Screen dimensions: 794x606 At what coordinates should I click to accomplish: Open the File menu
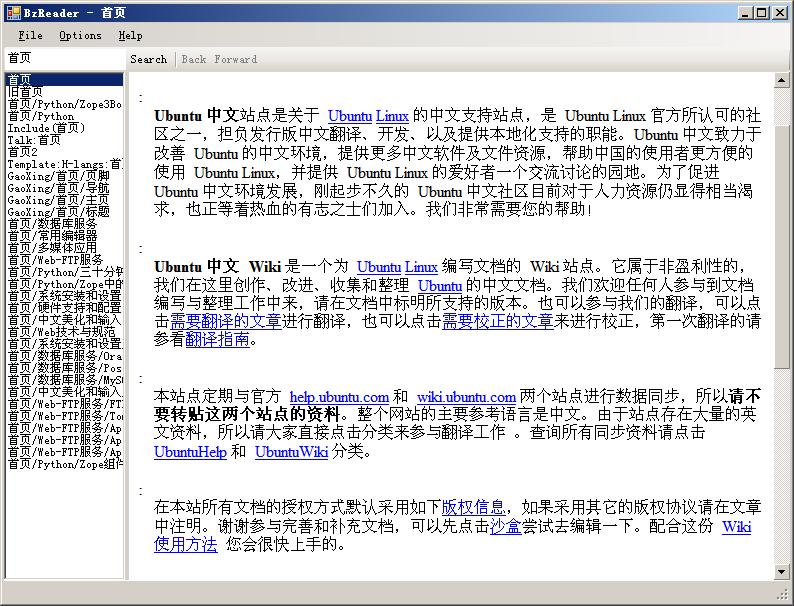(30, 35)
